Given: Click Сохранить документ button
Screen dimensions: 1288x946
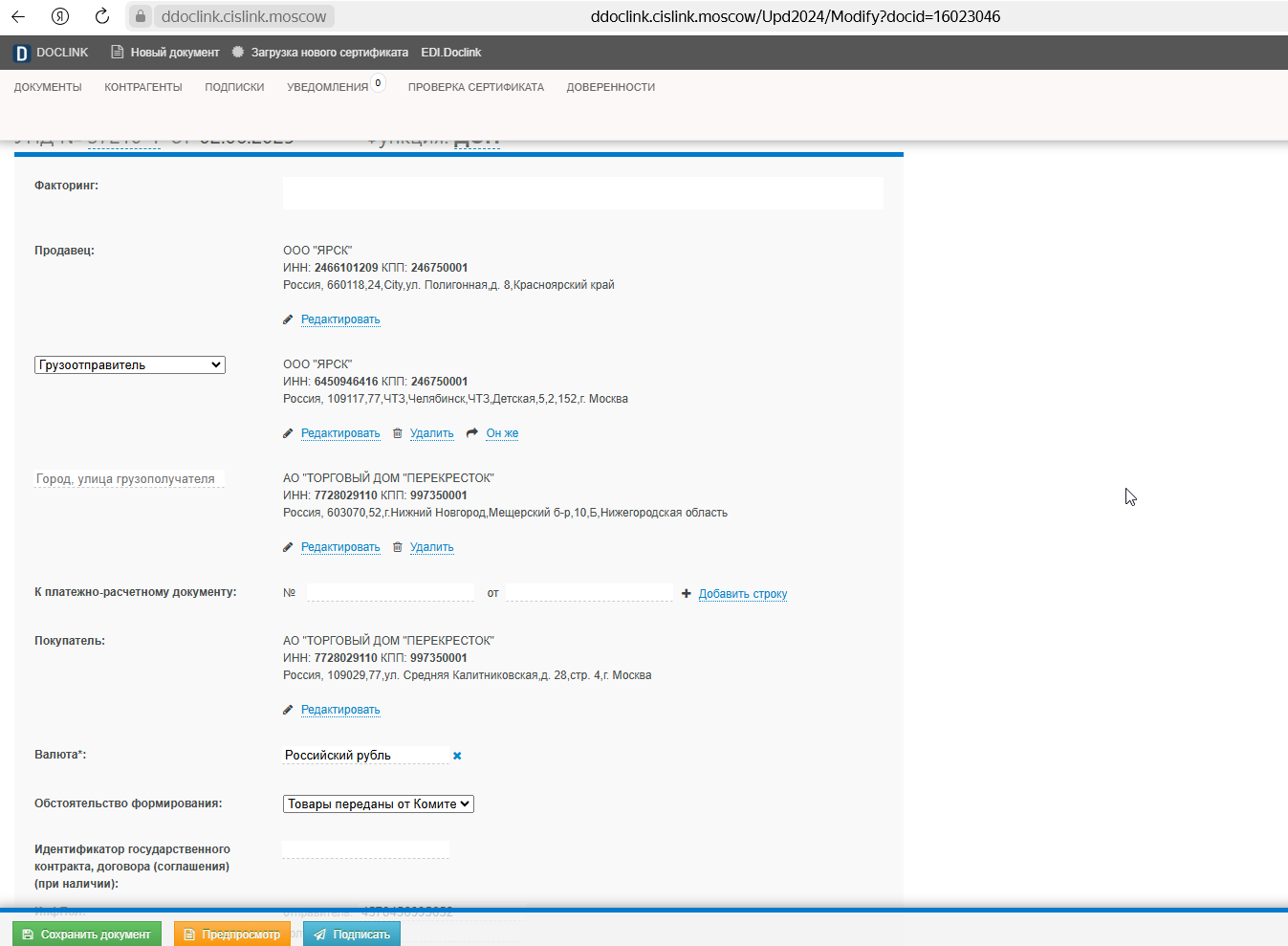Looking at the screenshot, I should pos(87,935).
